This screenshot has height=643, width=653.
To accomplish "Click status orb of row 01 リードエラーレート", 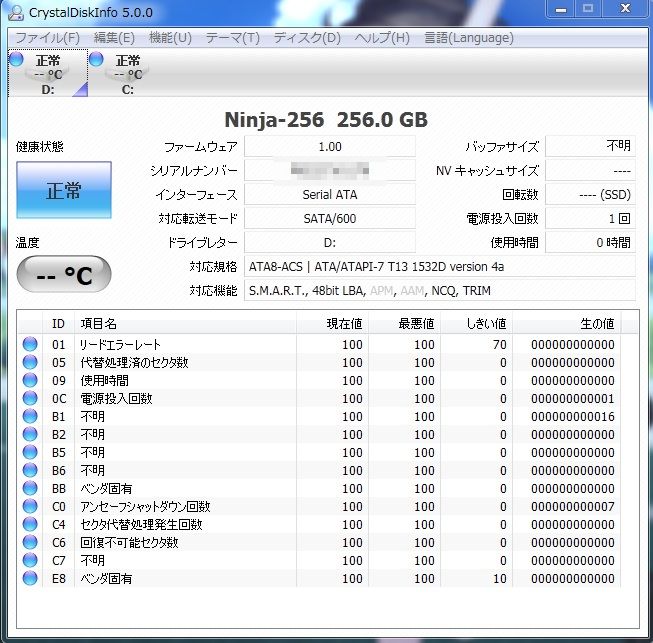I will point(30,344).
